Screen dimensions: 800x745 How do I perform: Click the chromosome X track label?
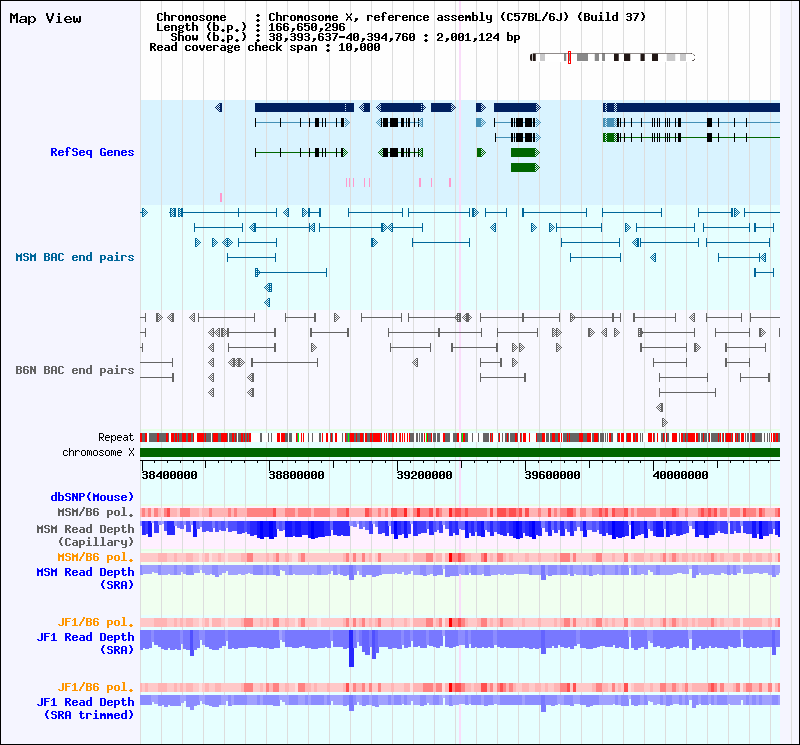(x=98, y=453)
